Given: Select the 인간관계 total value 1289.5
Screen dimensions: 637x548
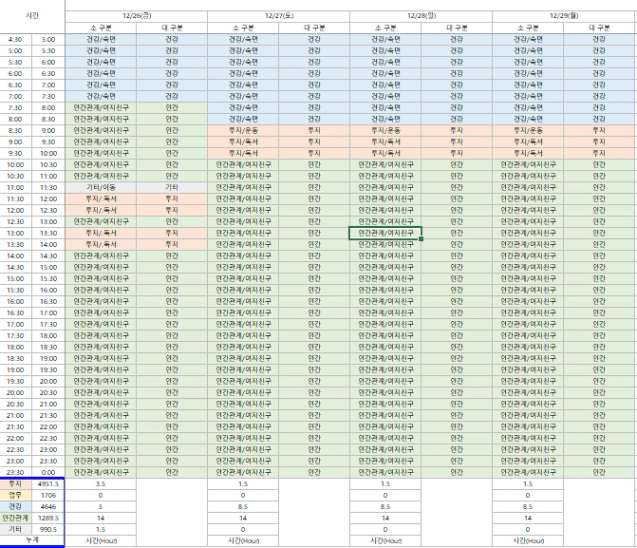Looking at the screenshot, I should tap(49, 518).
